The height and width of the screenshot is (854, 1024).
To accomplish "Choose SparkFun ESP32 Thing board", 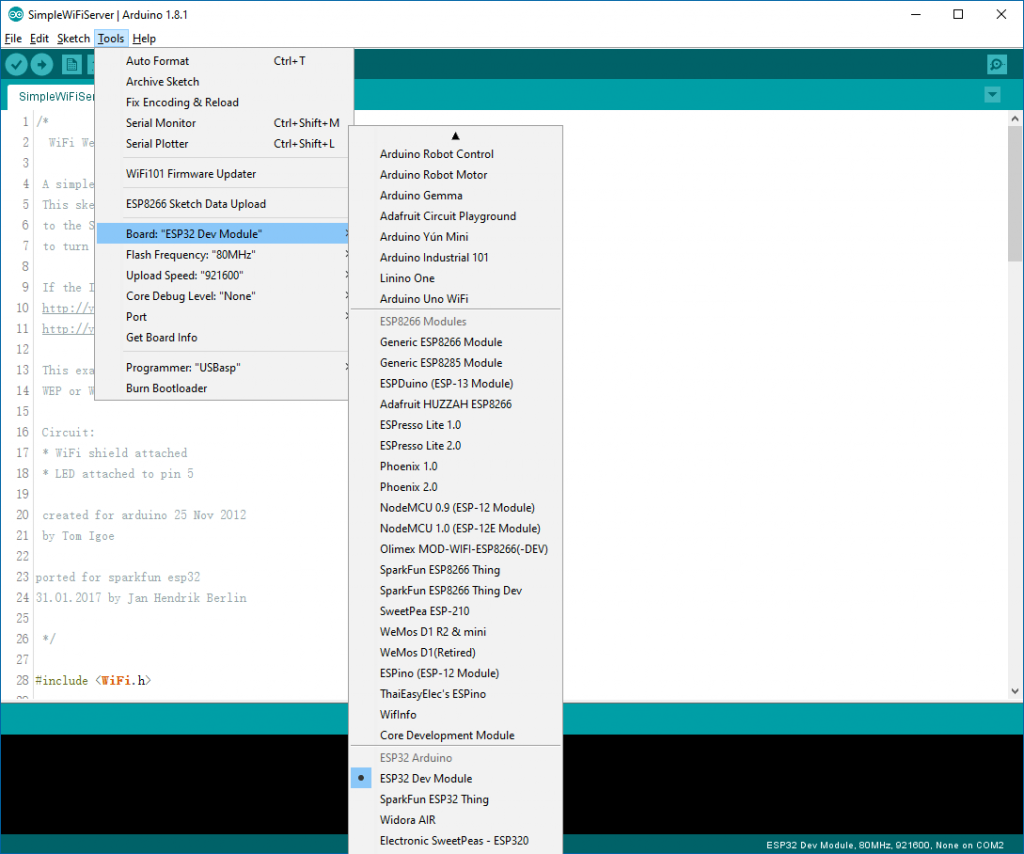I will (456, 799).
